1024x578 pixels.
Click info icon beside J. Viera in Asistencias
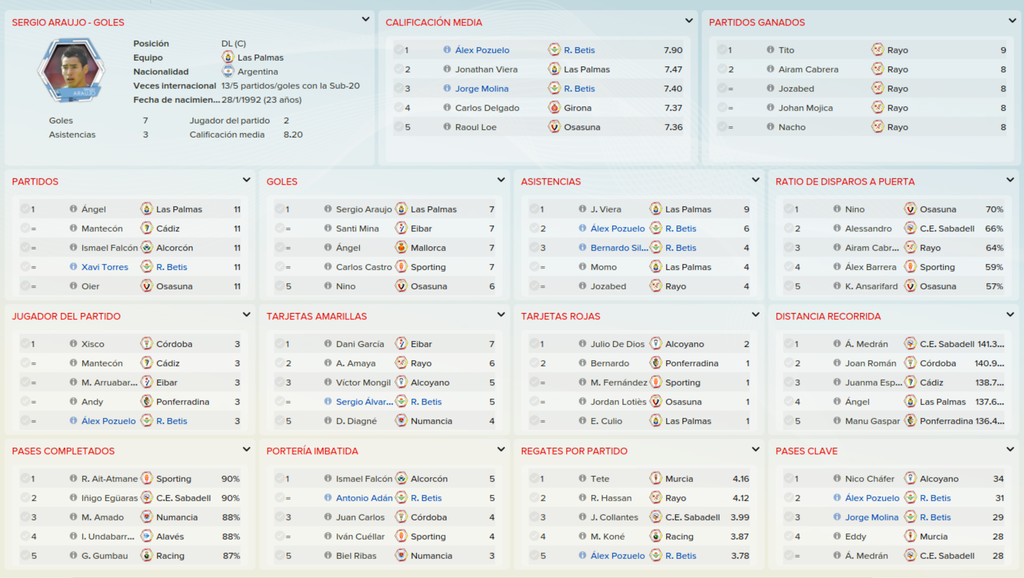(x=582, y=209)
